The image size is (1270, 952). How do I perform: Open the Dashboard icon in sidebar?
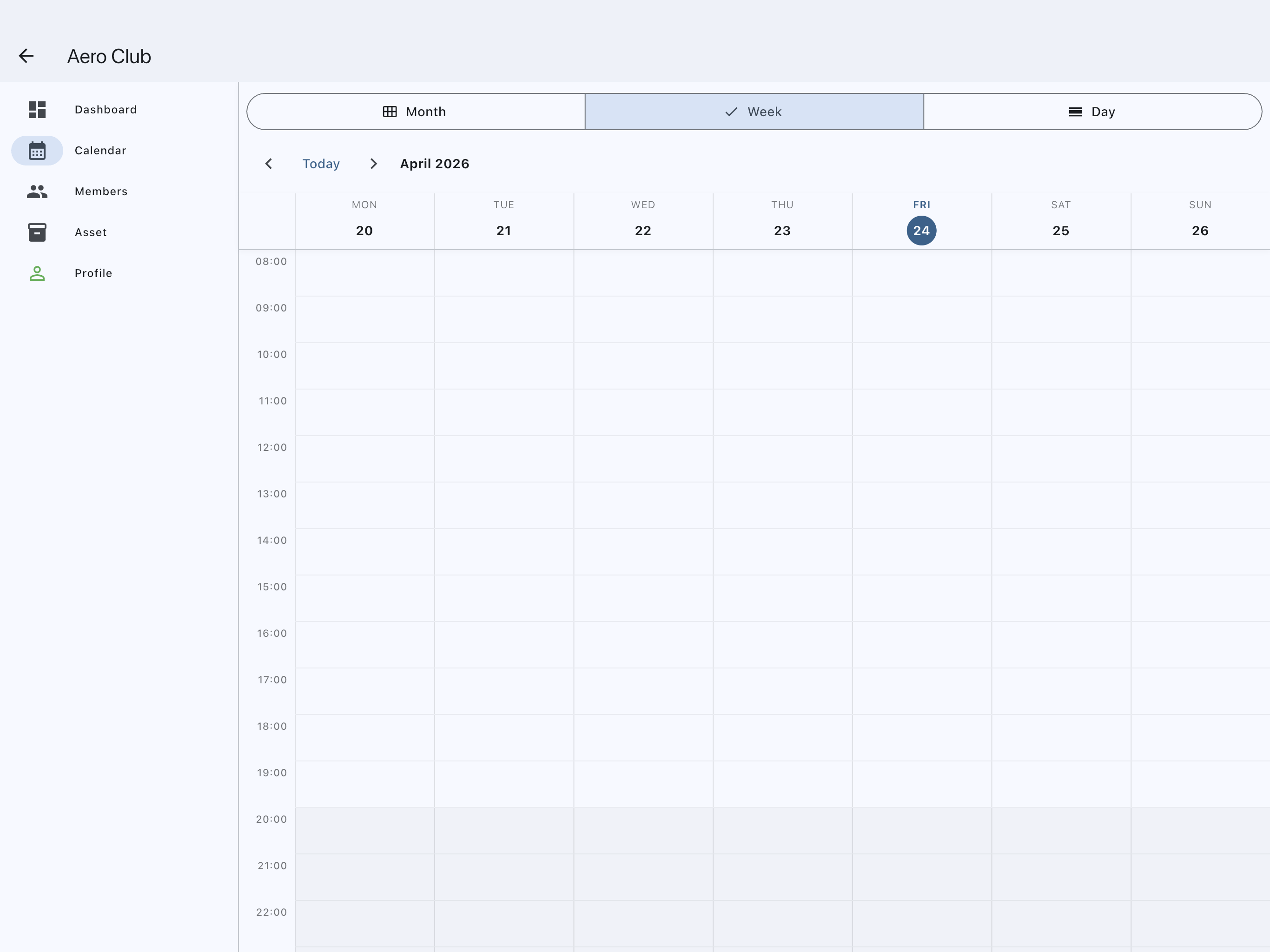click(x=37, y=110)
